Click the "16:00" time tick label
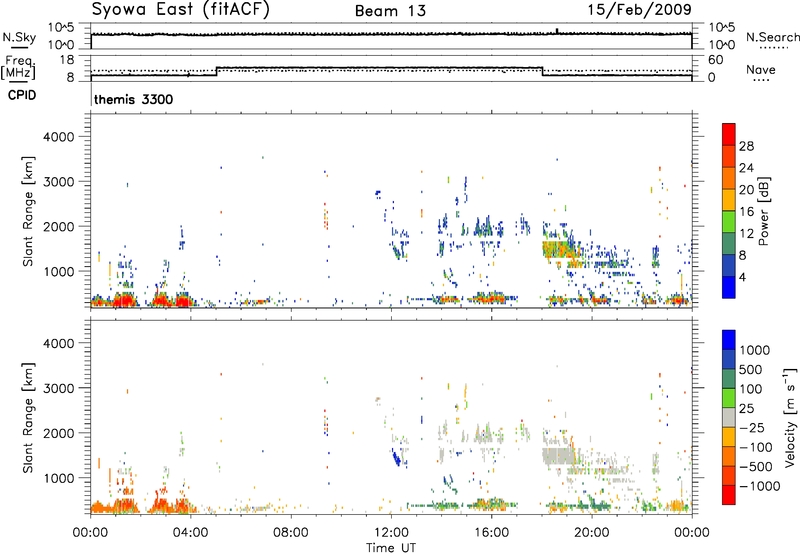The image size is (800, 554). 491,533
